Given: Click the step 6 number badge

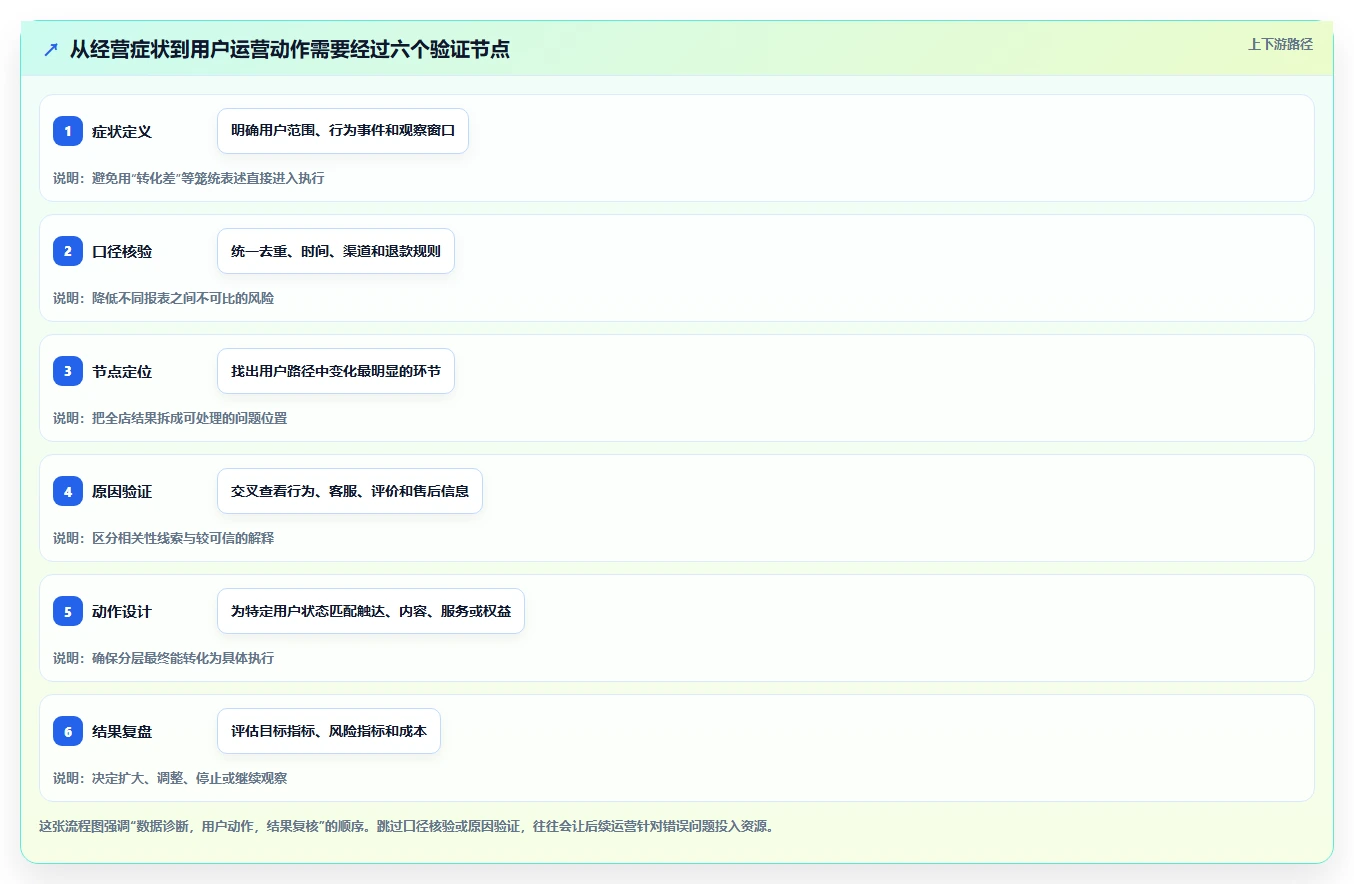Looking at the screenshot, I should (68, 731).
